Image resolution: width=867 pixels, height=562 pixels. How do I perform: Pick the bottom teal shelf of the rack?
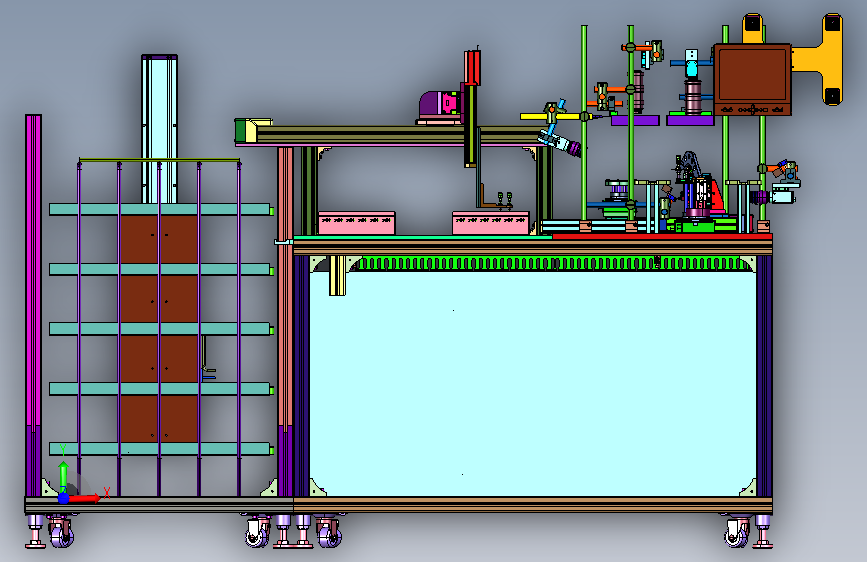pyautogui.click(x=160, y=449)
